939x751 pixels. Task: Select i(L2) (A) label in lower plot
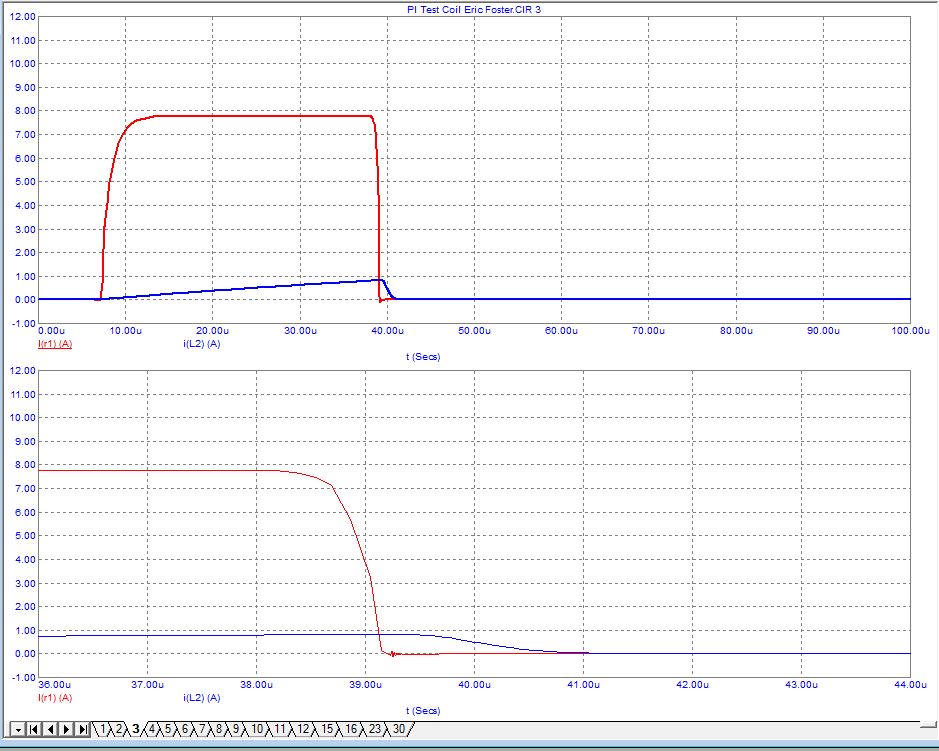pos(202,698)
